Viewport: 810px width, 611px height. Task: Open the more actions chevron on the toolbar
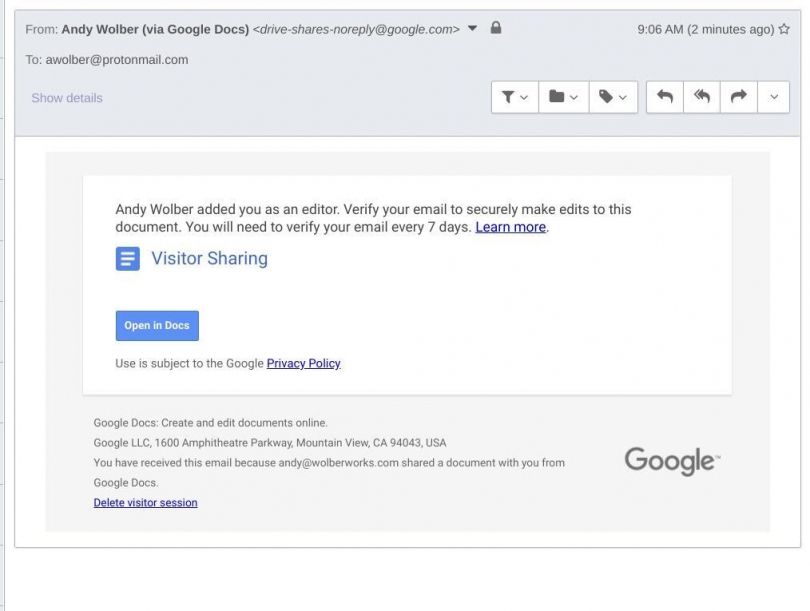(772, 96)
